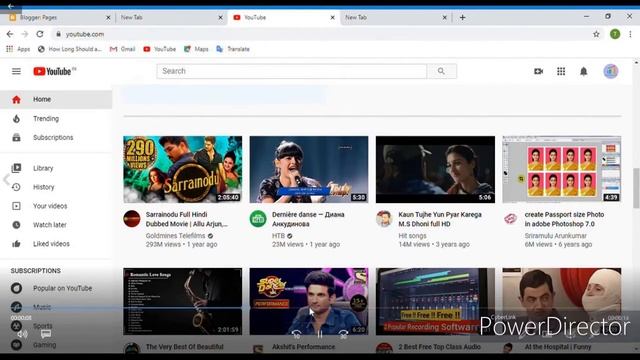Viewport: 640px width, 360px height.
Task: Click the magnifier search button
Action: (x=442, y=71)
